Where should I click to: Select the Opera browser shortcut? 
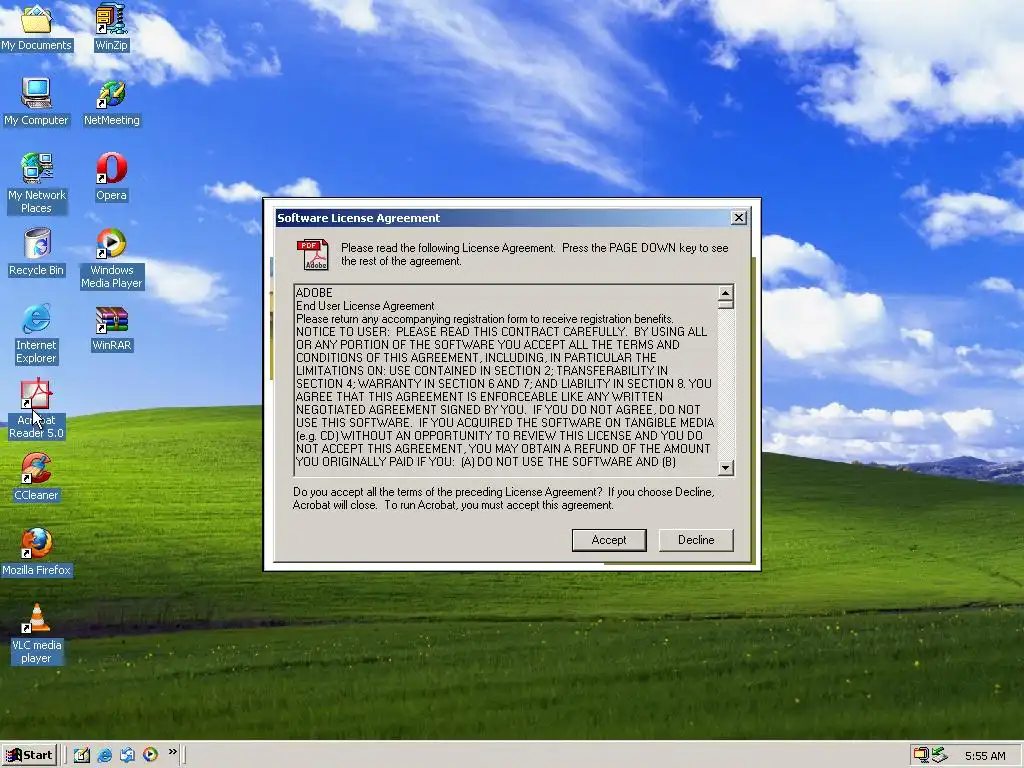pyautogui.click(x=111, y=177)
